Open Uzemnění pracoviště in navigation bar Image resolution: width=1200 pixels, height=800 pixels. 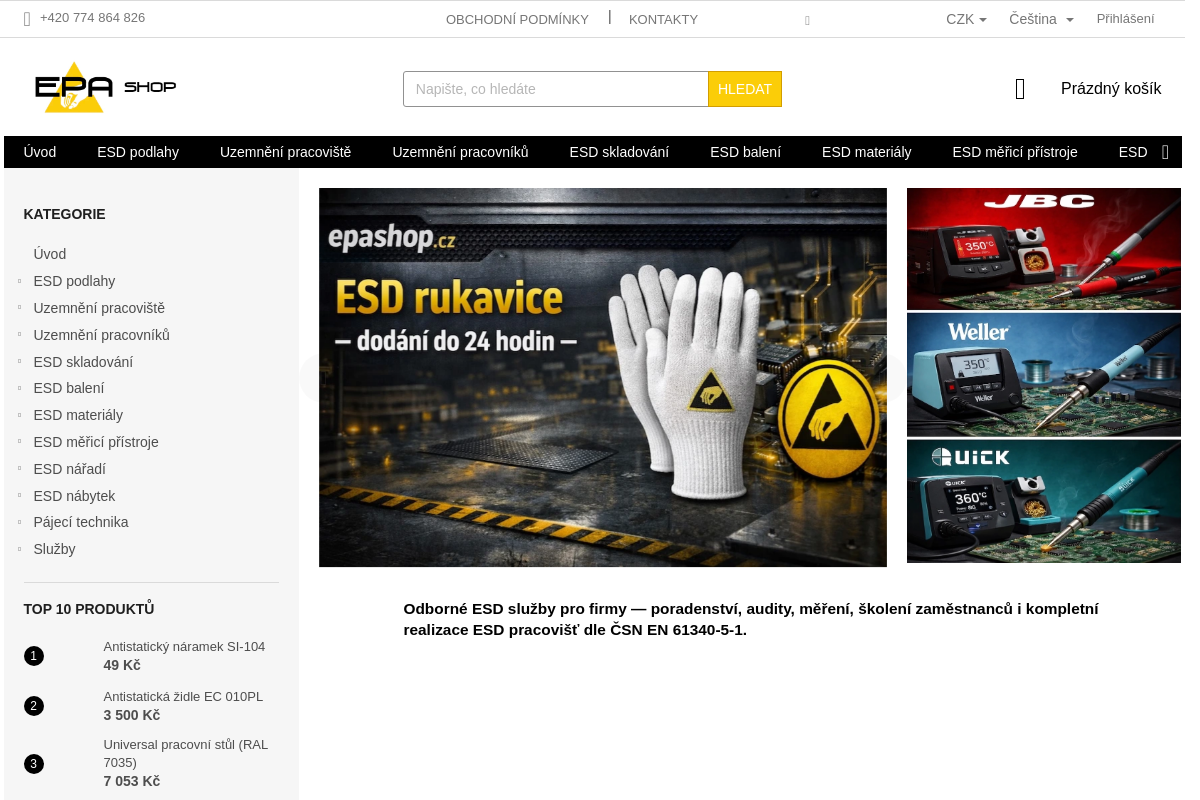coord(285,152)
